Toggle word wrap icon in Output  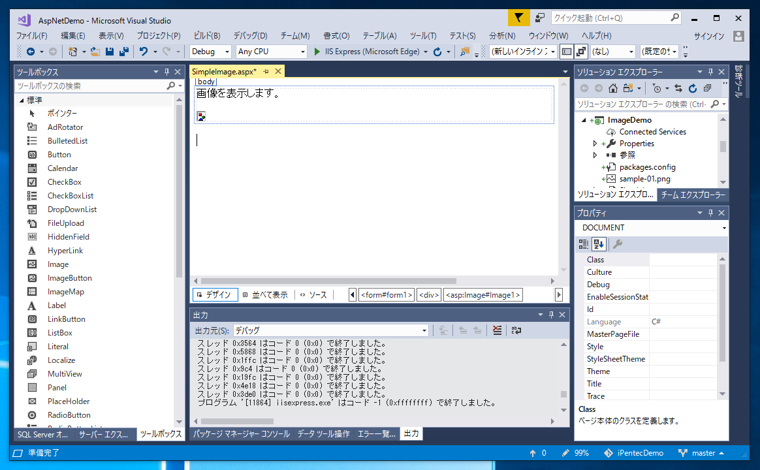[x=516, y=330]
